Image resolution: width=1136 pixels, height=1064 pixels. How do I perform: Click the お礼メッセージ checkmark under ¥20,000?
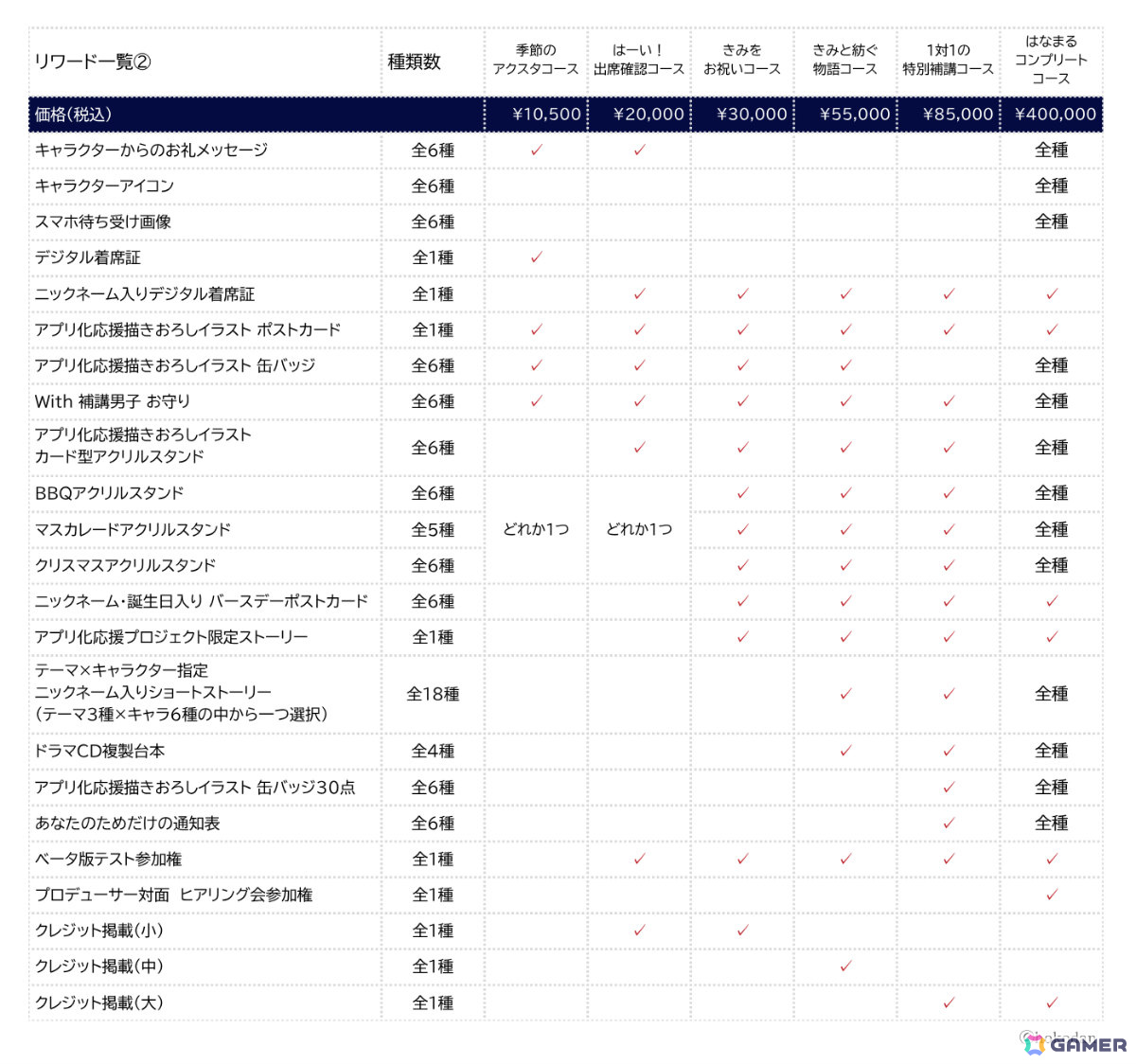[x=639, y=150]
